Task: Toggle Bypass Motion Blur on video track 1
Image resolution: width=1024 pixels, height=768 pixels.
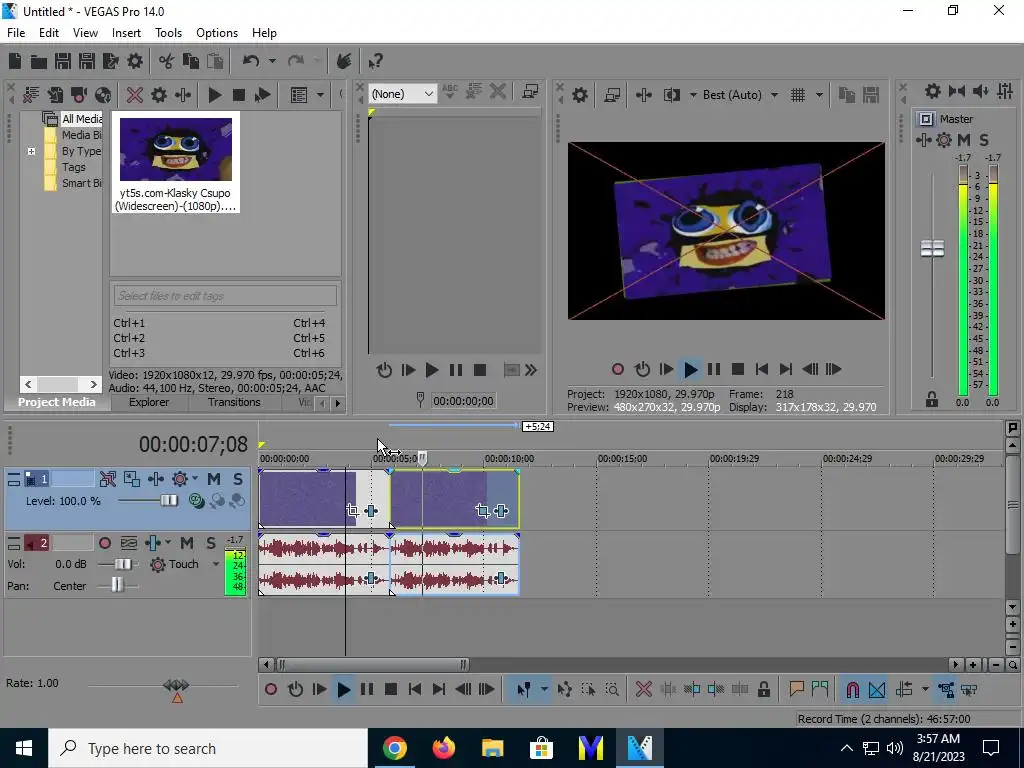Action: [108, 479]
